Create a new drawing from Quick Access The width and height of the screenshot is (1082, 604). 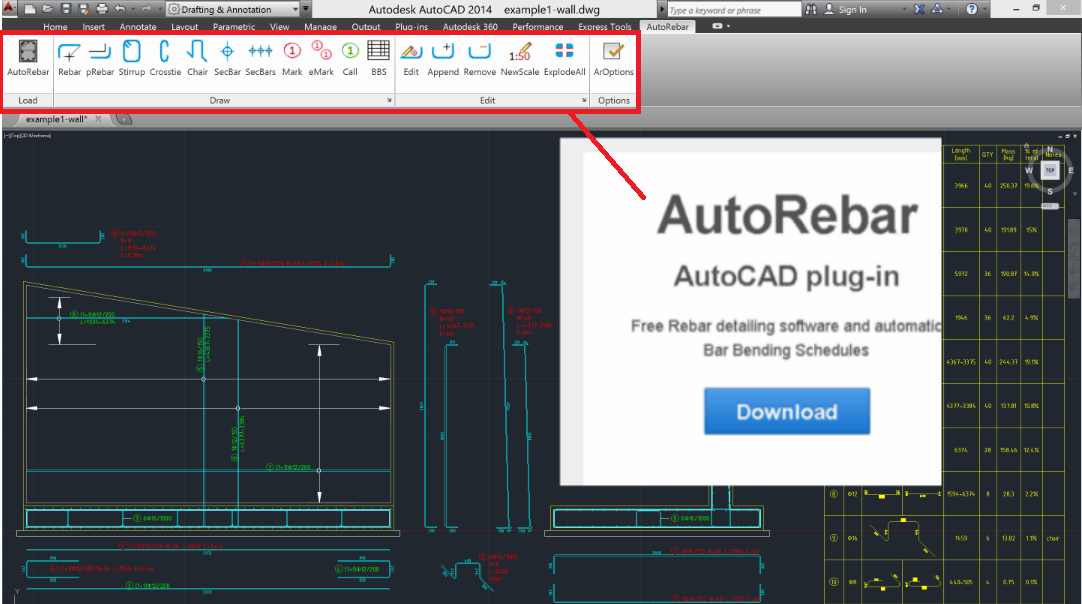tap(30, 9)
